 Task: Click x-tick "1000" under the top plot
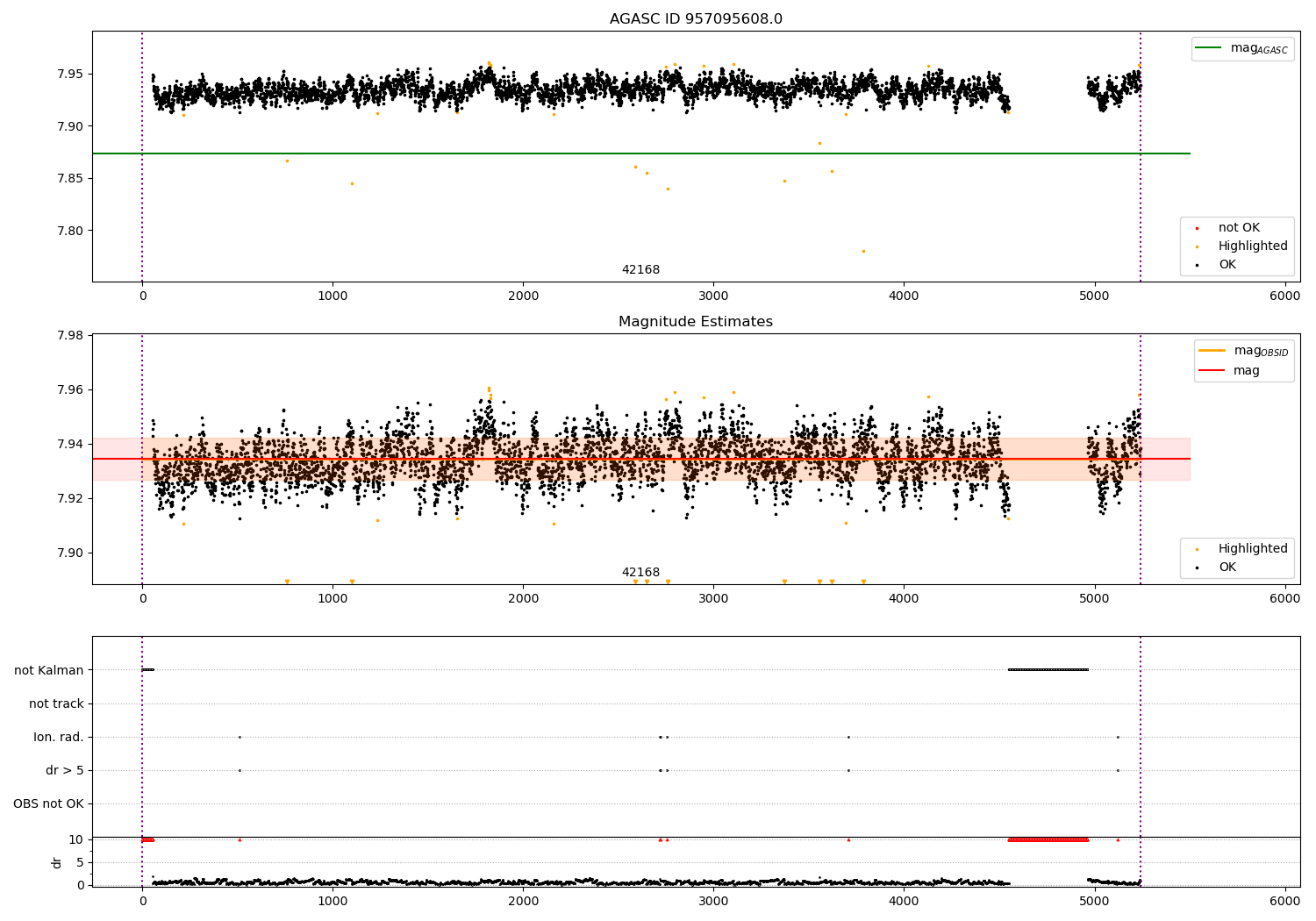(333, 296)
